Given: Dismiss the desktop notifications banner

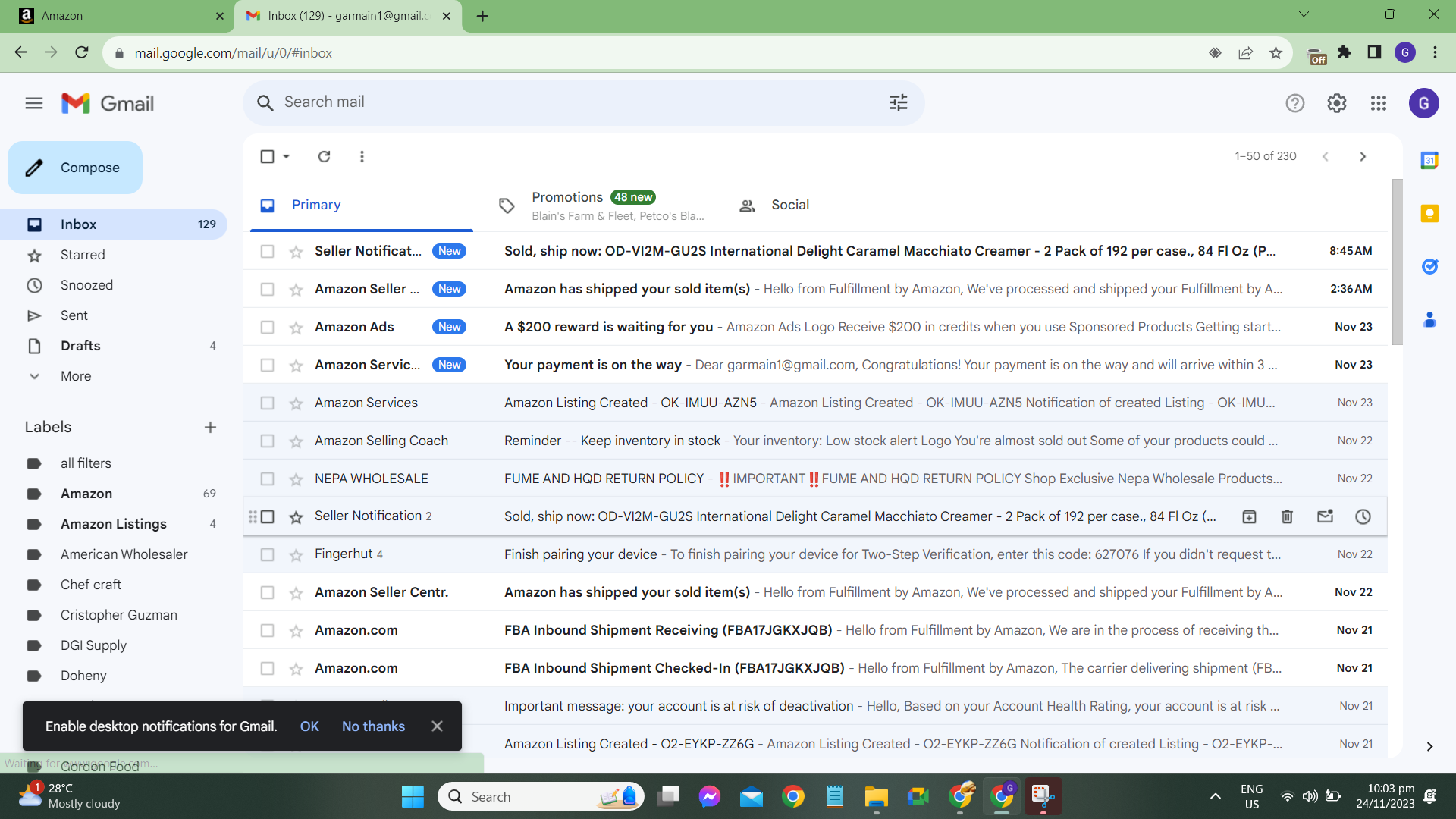Looking at the screenshot, I should (x=437, y=726).
